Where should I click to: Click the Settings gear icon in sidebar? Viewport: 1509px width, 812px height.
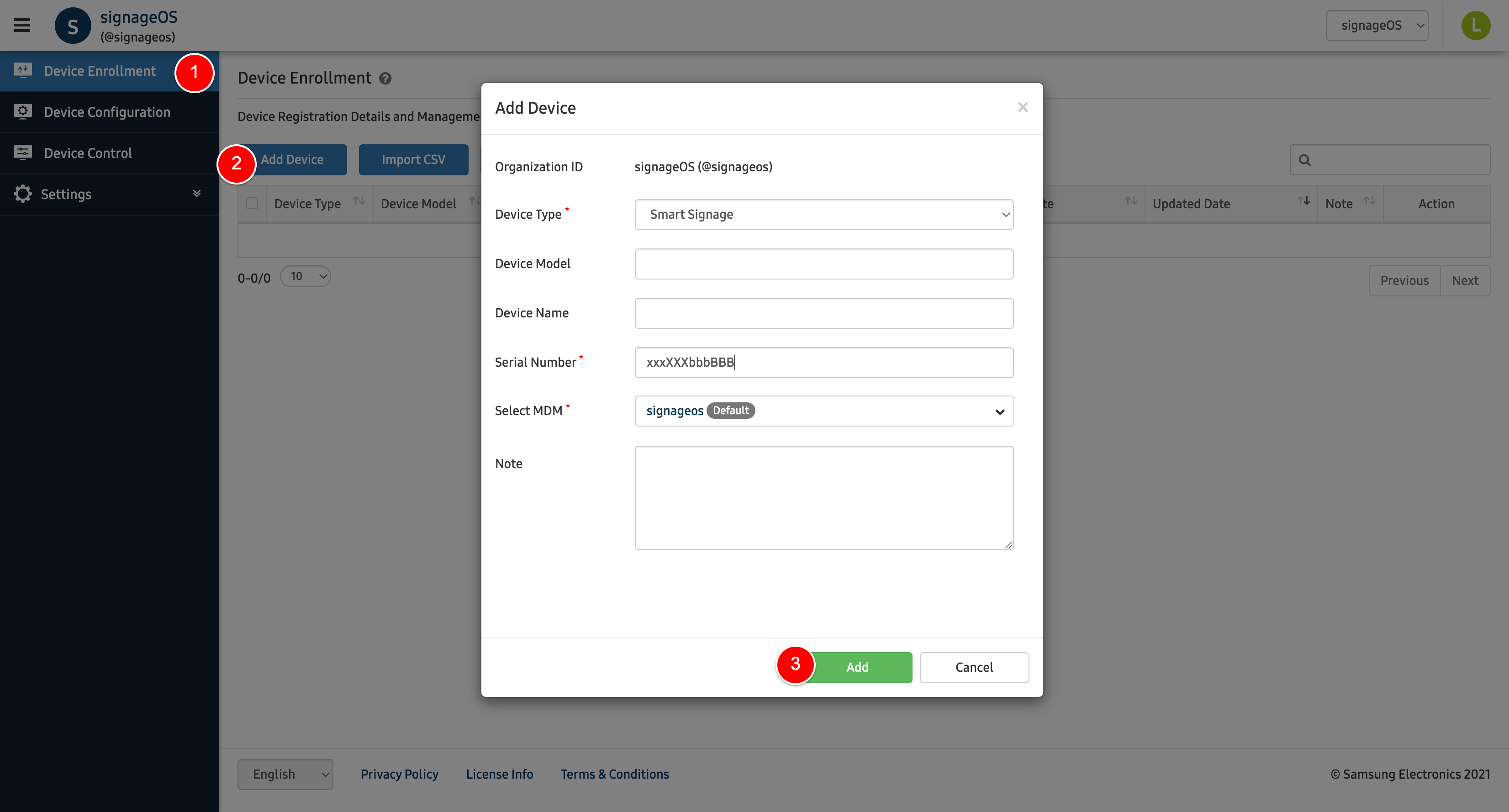tap(23, 194)
